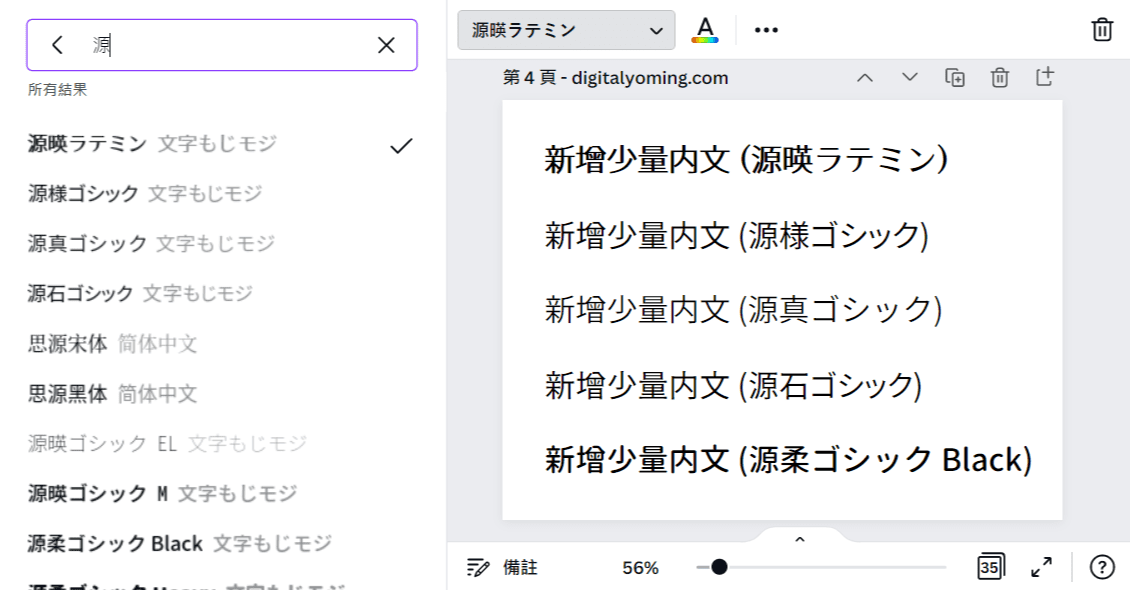Open presentation mode with the fullscreen icon
1130x590 pixels.
1042,567
